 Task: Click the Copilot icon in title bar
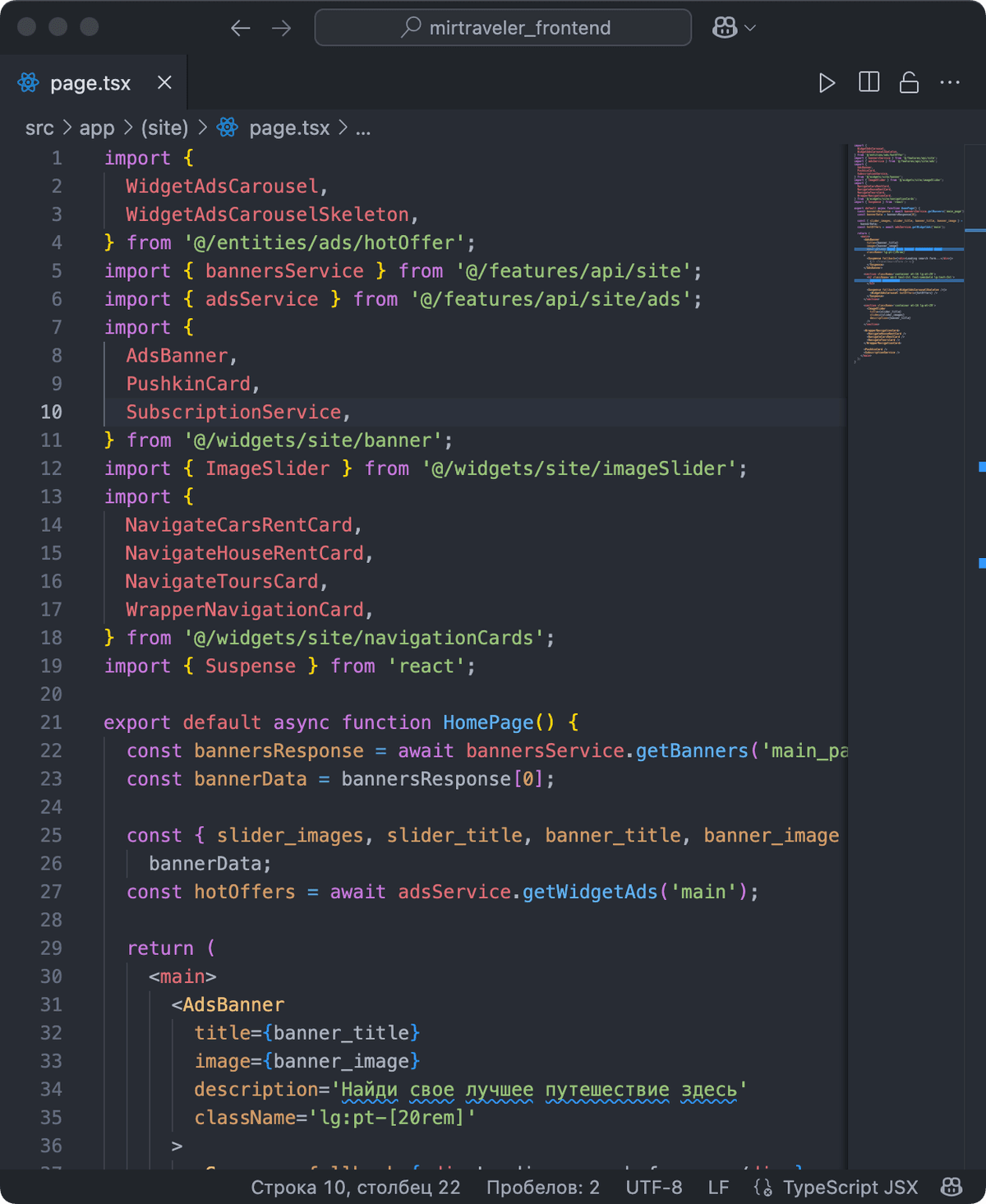[725, 28]
